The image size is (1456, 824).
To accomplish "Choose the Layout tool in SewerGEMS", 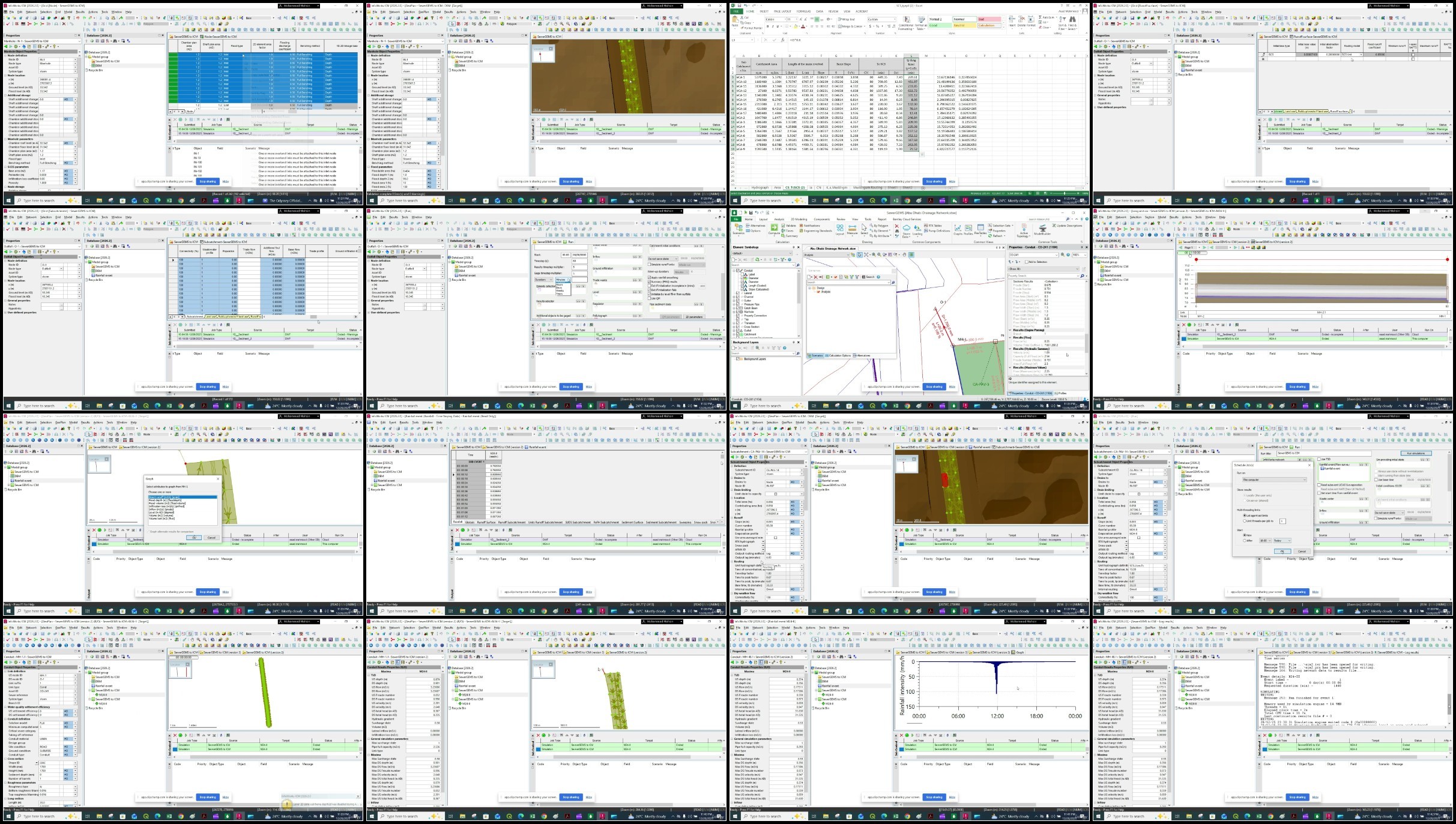I will pos(840,229).
